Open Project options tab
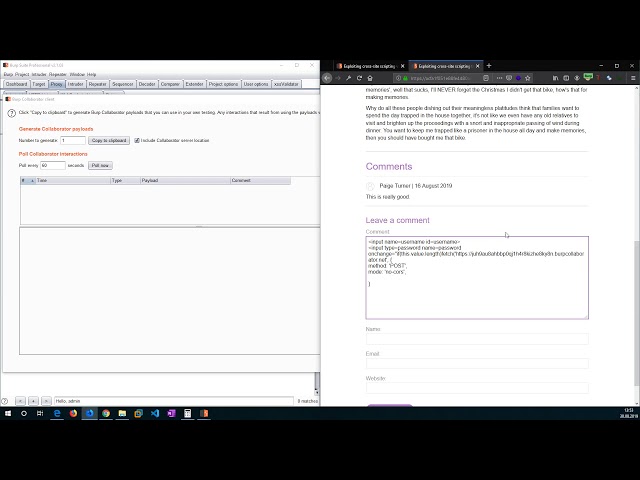The height and width of the screenshot is (480, 640). pos(223,84)
